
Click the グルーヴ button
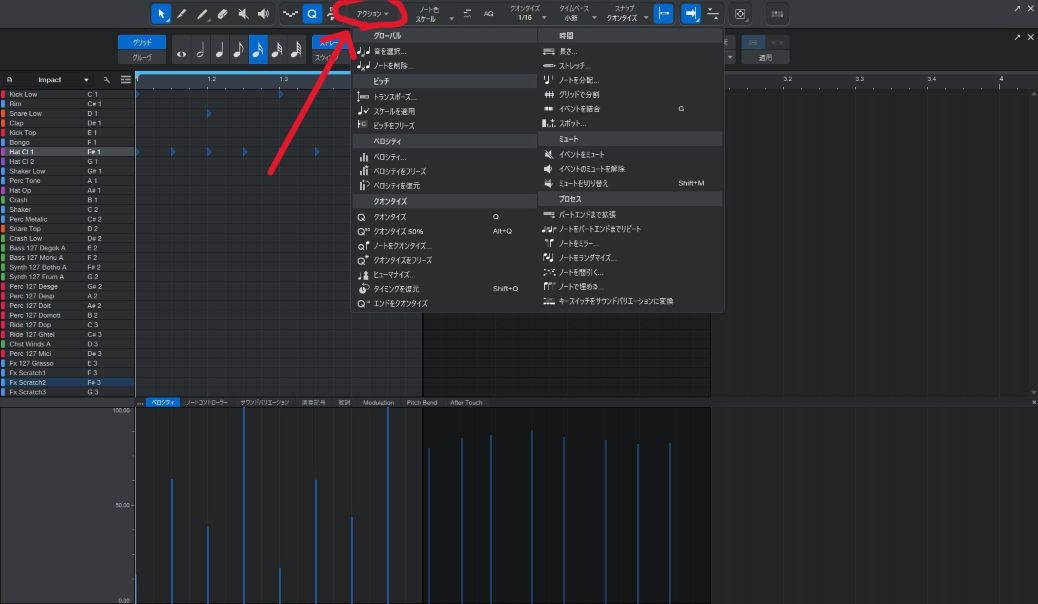pos(142,57)
